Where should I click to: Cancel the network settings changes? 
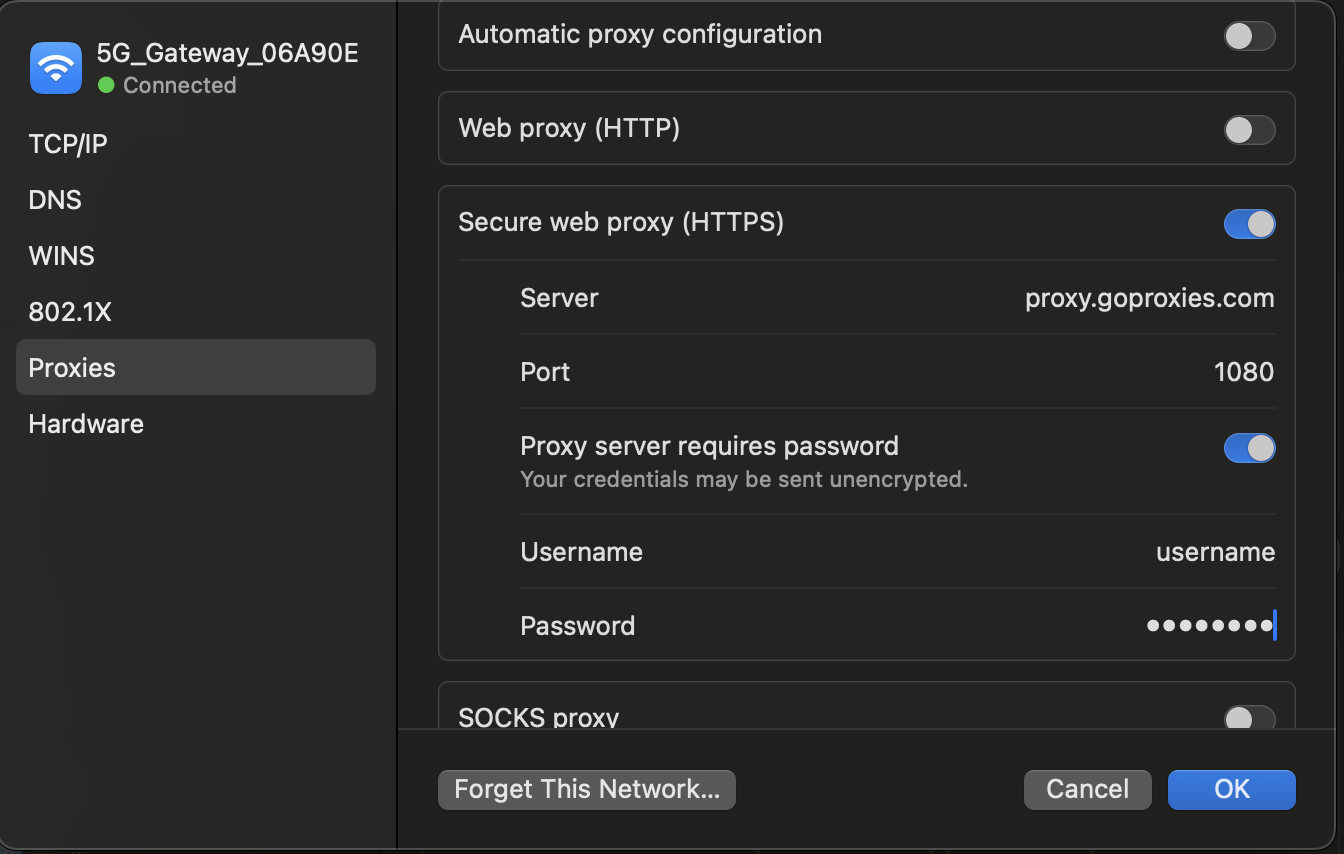click(1087, 789)
